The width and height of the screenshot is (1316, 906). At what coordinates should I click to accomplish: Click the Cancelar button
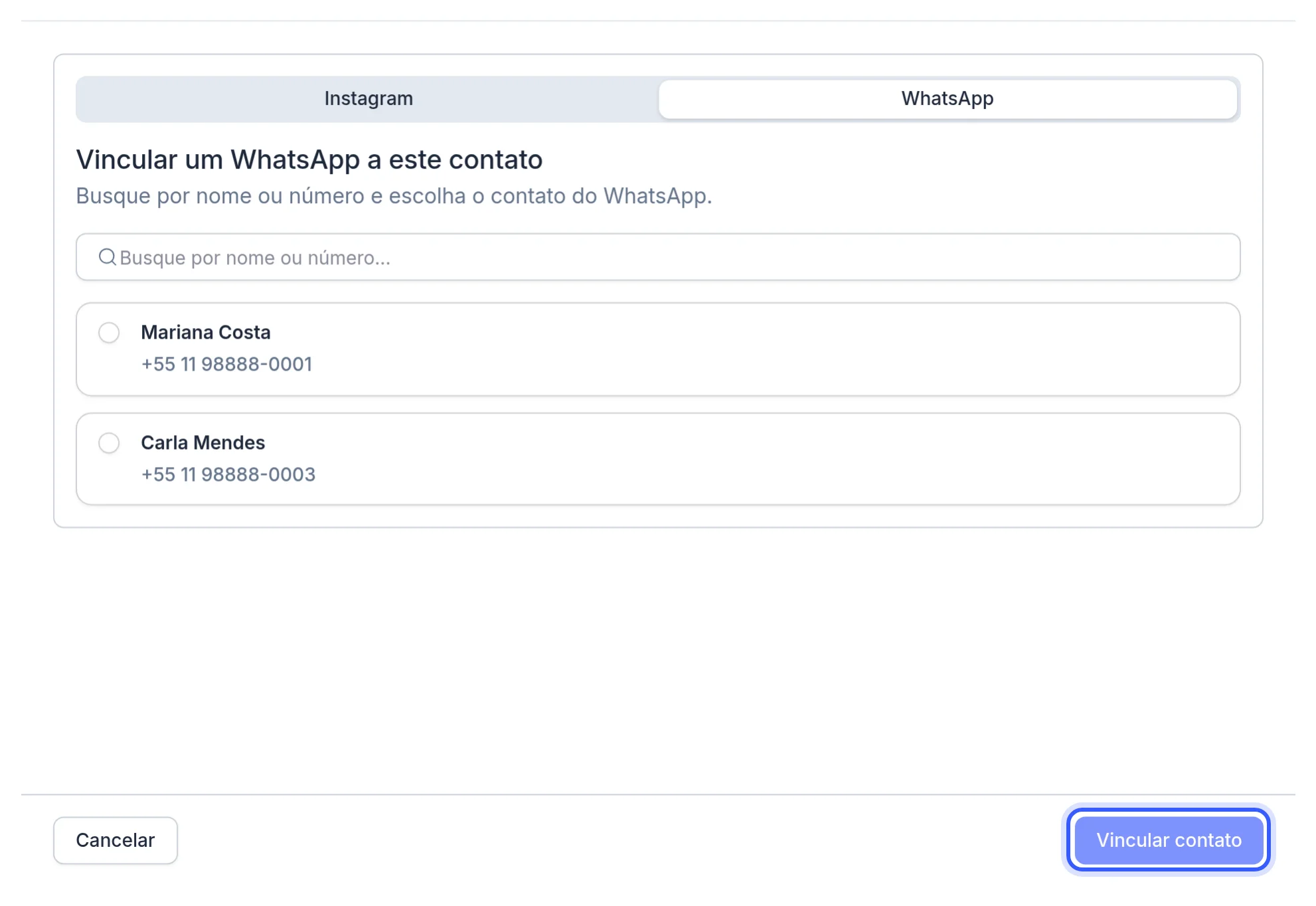[x=116, y=840]
